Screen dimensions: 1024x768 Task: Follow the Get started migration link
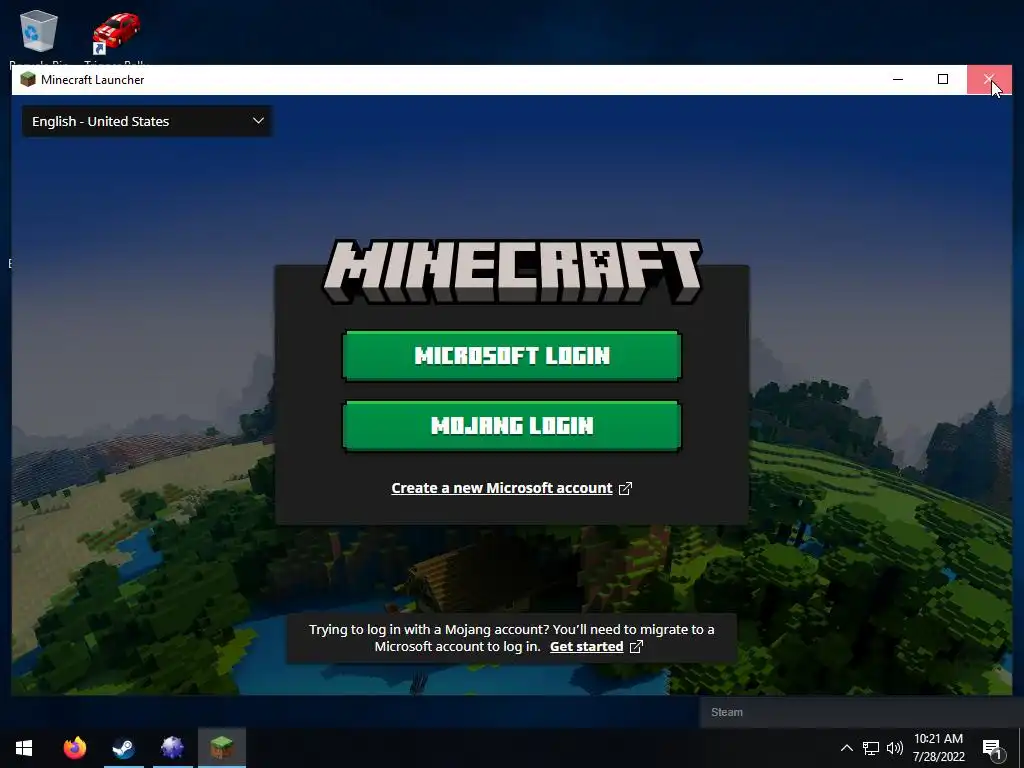pos(586,647)
